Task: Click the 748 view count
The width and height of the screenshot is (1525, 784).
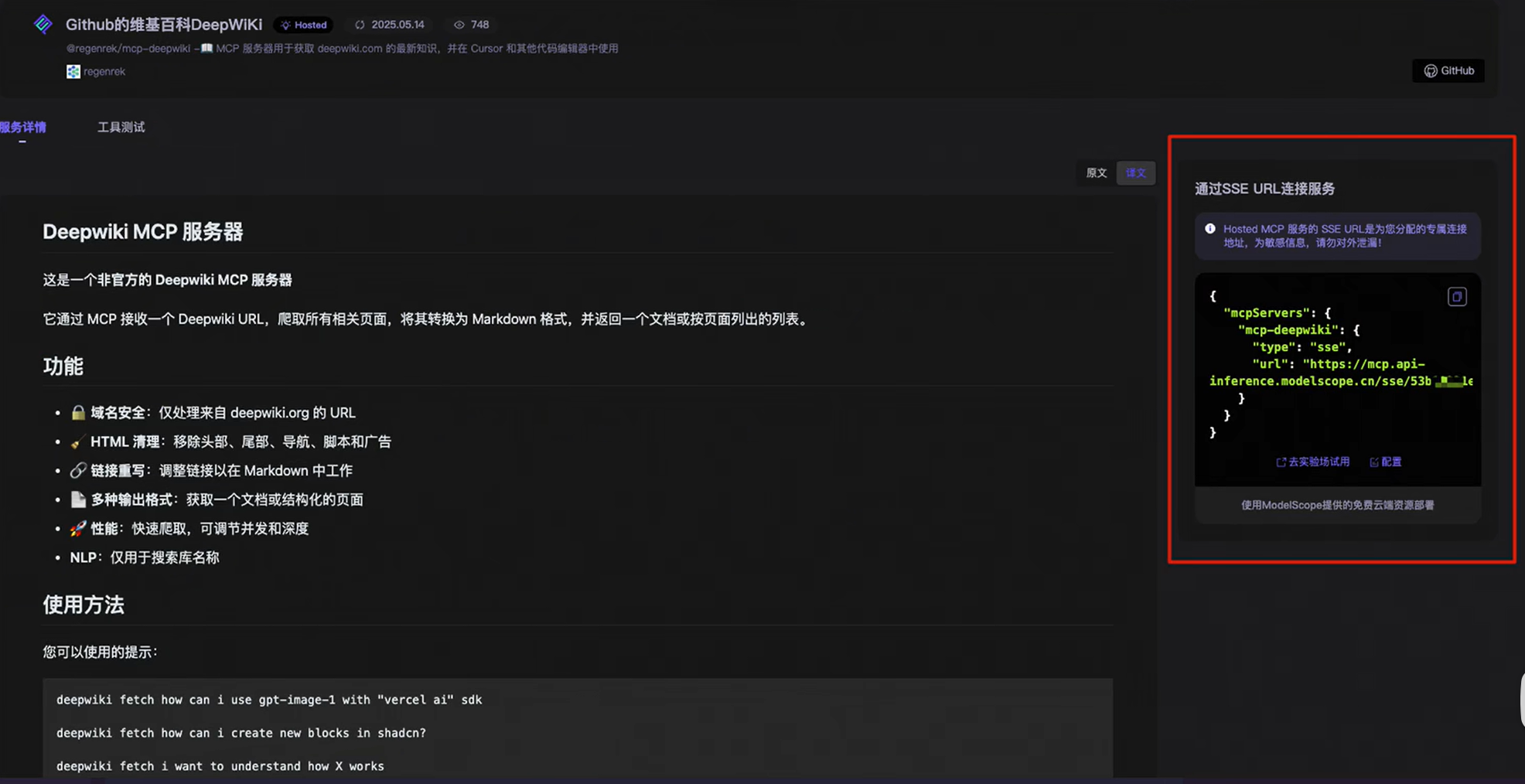Action: click(480, 25)
